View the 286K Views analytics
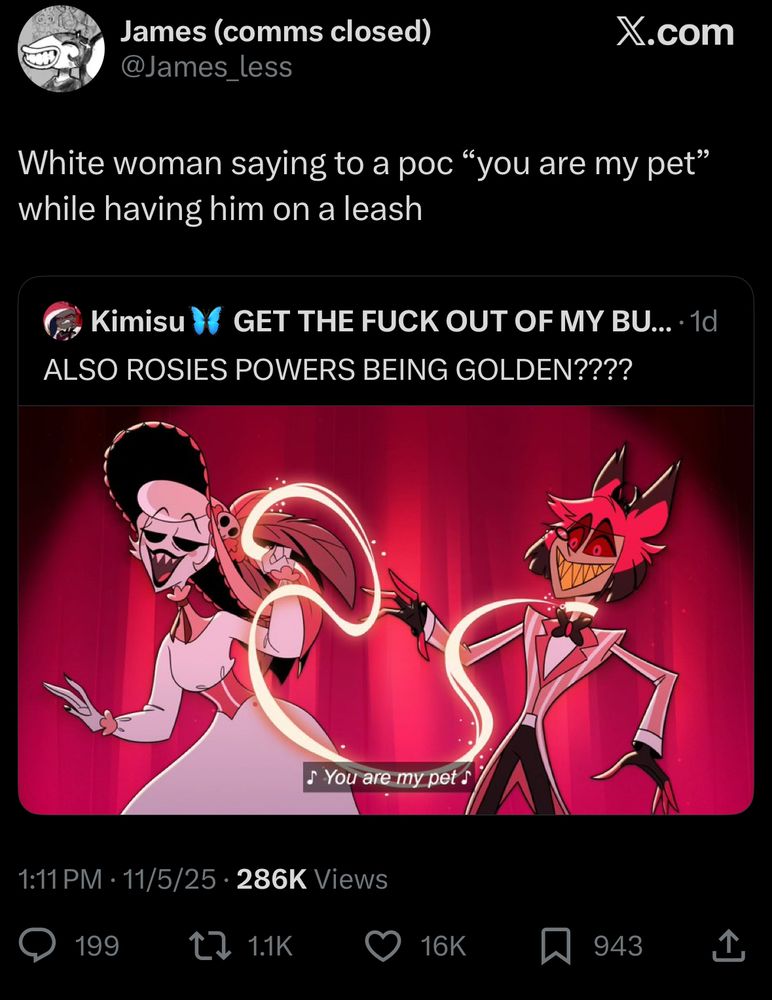The width and height of the screenshot is (772, 1000). tap(312, 879)
